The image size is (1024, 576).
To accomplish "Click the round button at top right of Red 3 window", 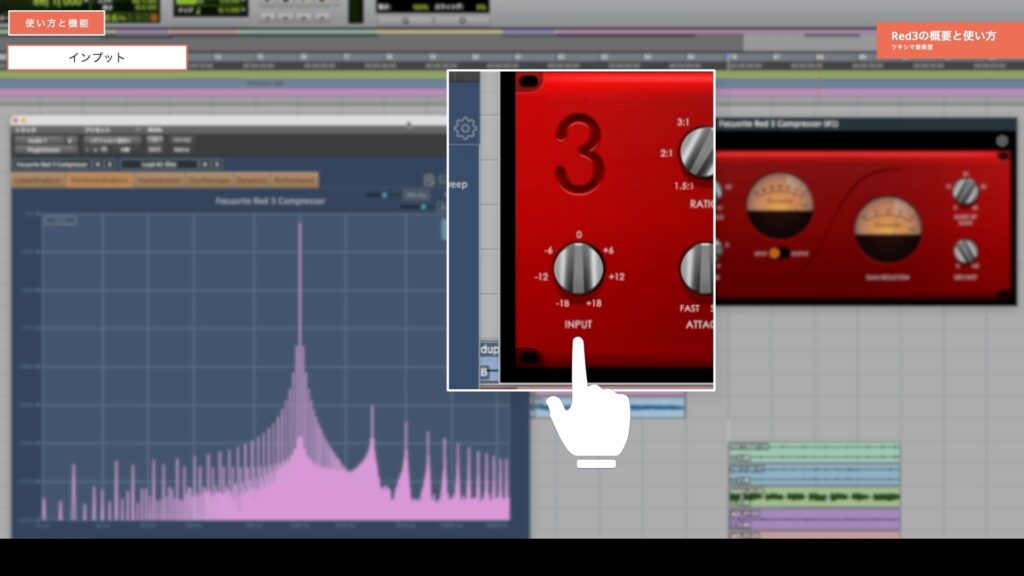I will [1001, 140].
